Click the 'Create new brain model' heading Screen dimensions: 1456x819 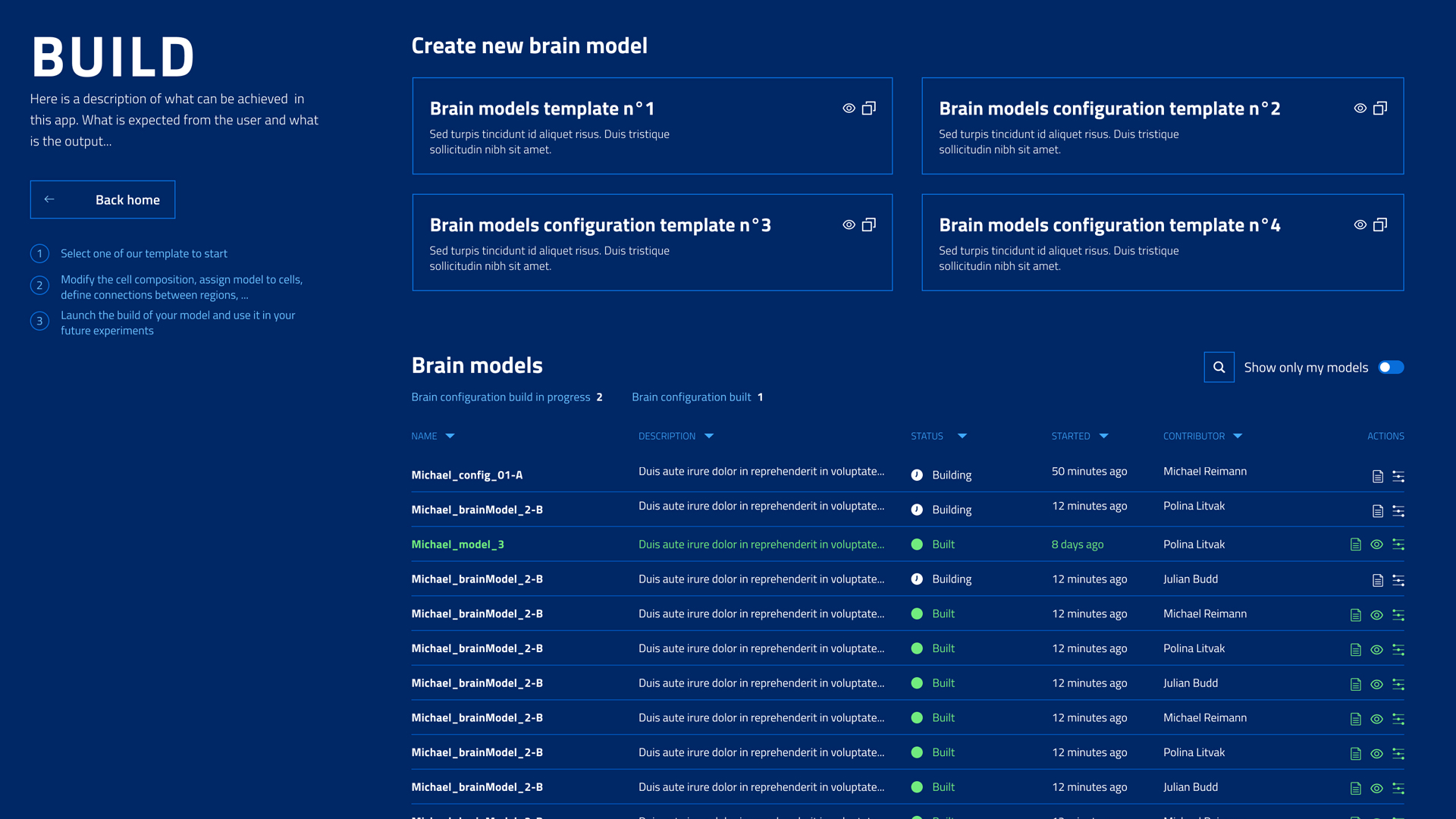point(529,45)
